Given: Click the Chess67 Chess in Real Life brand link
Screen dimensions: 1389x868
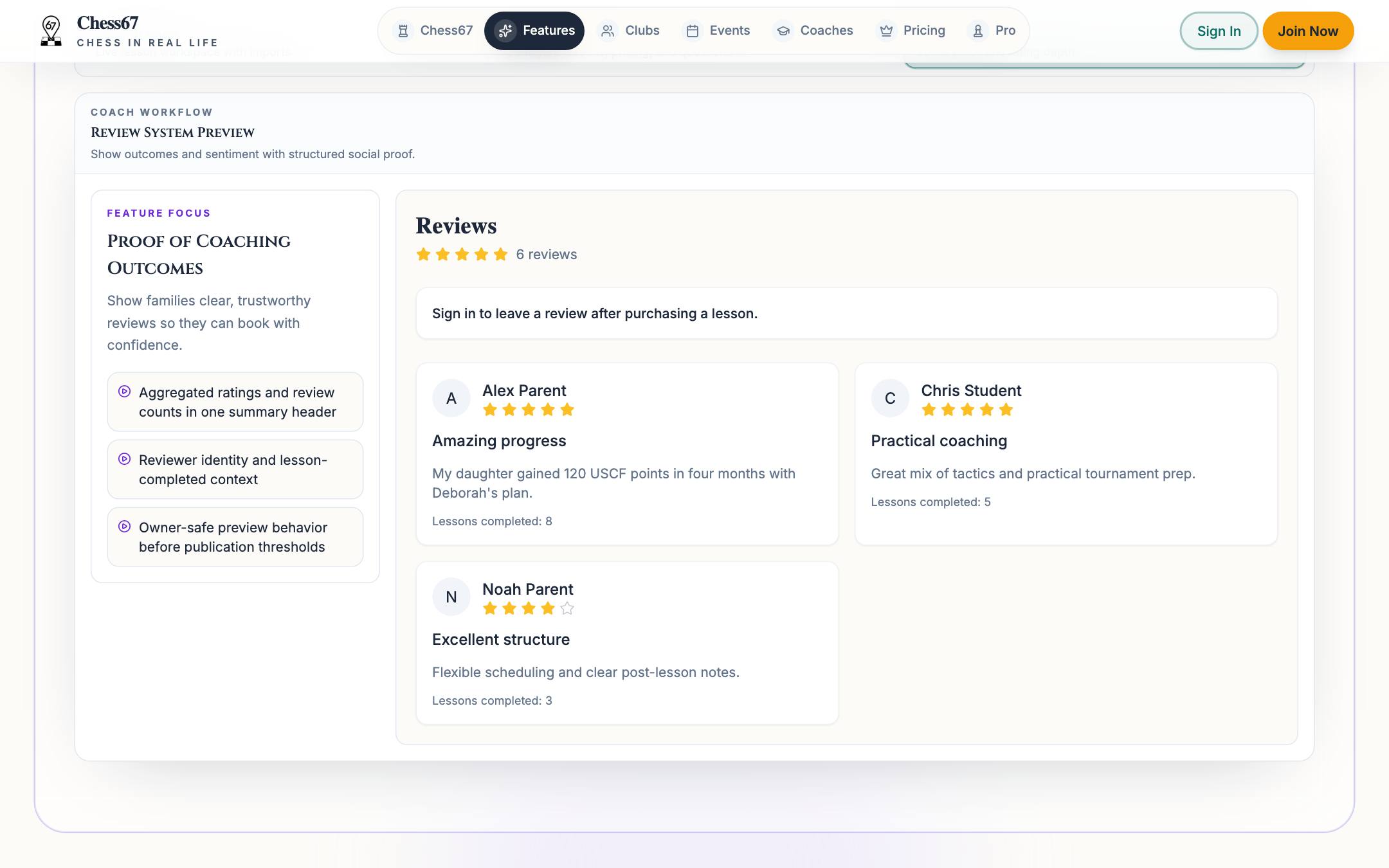Looking at the screenshot, I should point(129,31).
